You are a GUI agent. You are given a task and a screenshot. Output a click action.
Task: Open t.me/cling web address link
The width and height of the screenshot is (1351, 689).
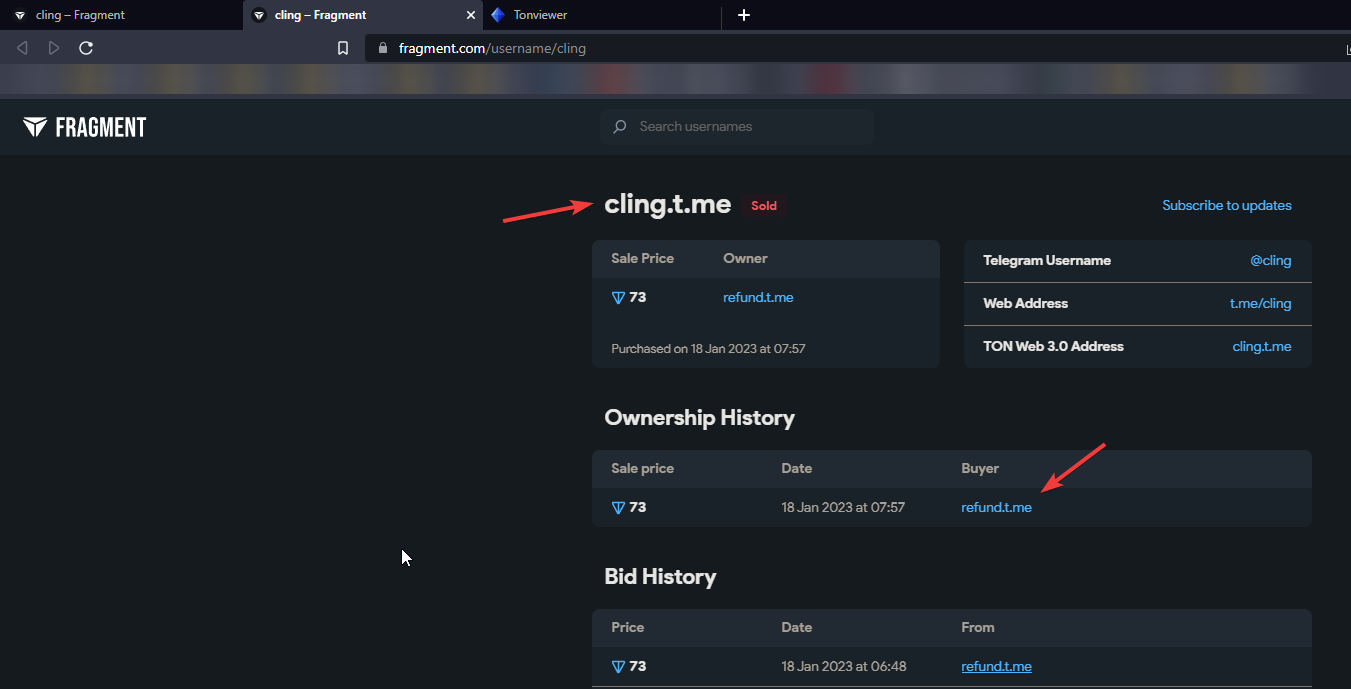(1261, 303)
